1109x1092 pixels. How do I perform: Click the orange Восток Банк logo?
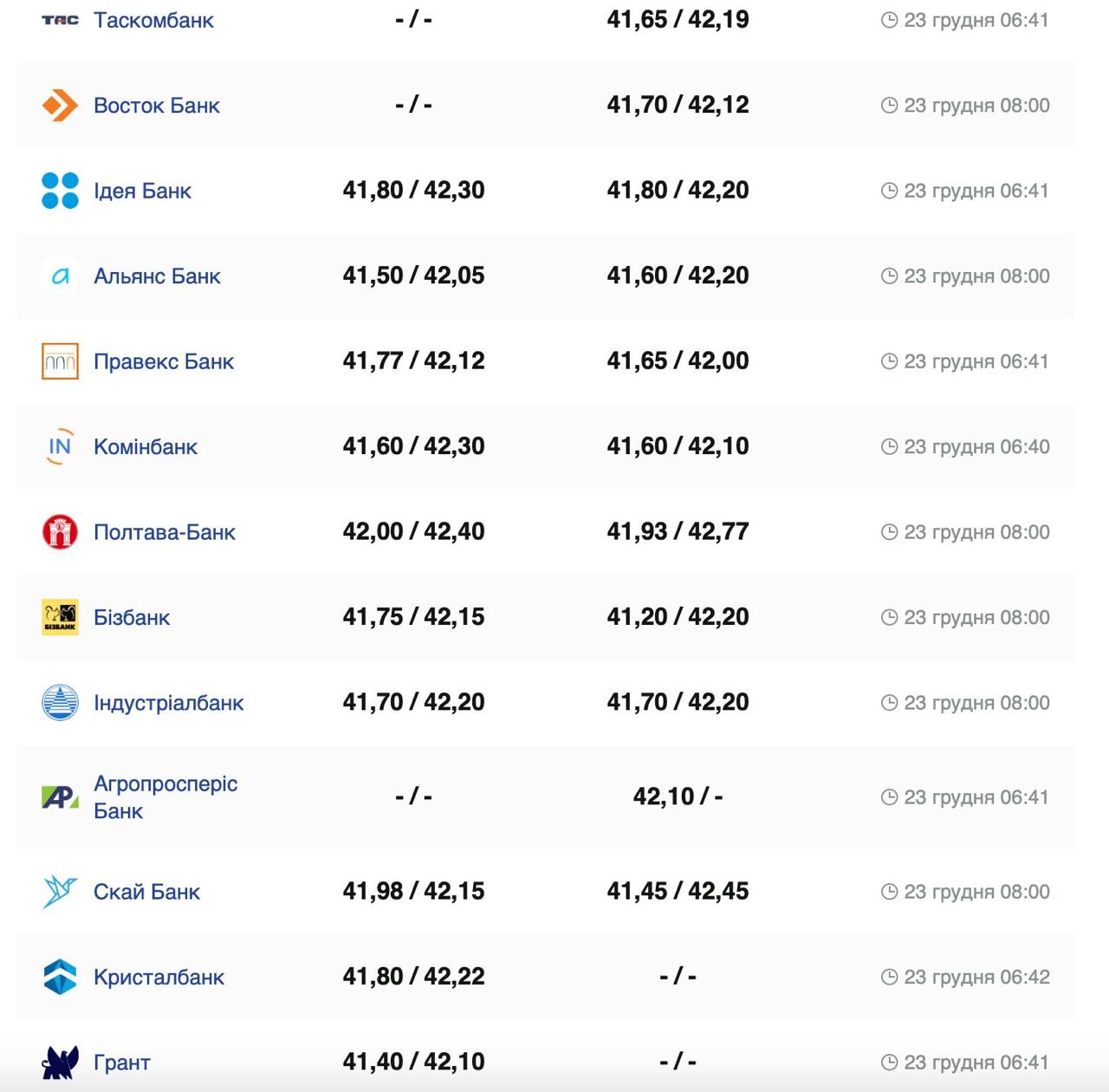(x=60, y=106)
